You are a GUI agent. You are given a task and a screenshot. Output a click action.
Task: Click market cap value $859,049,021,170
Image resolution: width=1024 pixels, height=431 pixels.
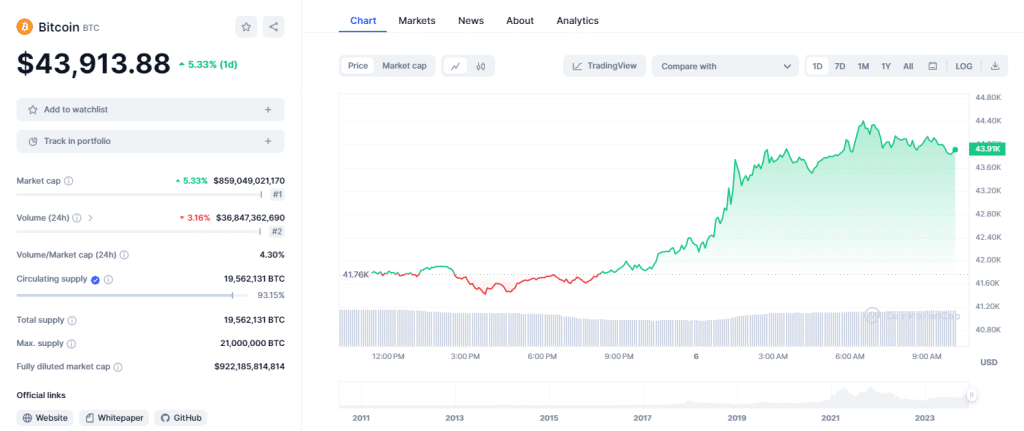click(x=249, y=181)
